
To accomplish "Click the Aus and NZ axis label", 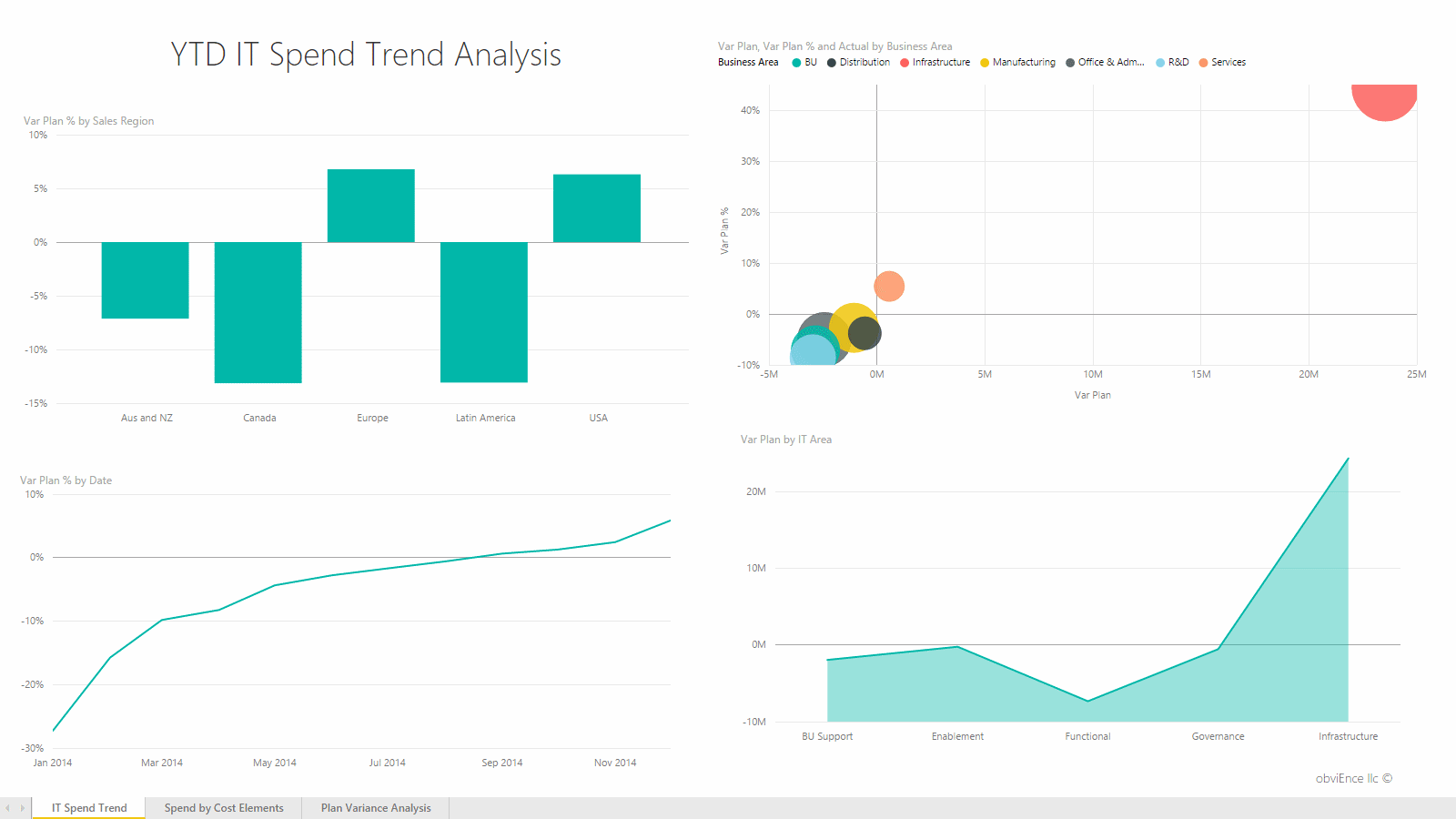I will tap(147, 419).
